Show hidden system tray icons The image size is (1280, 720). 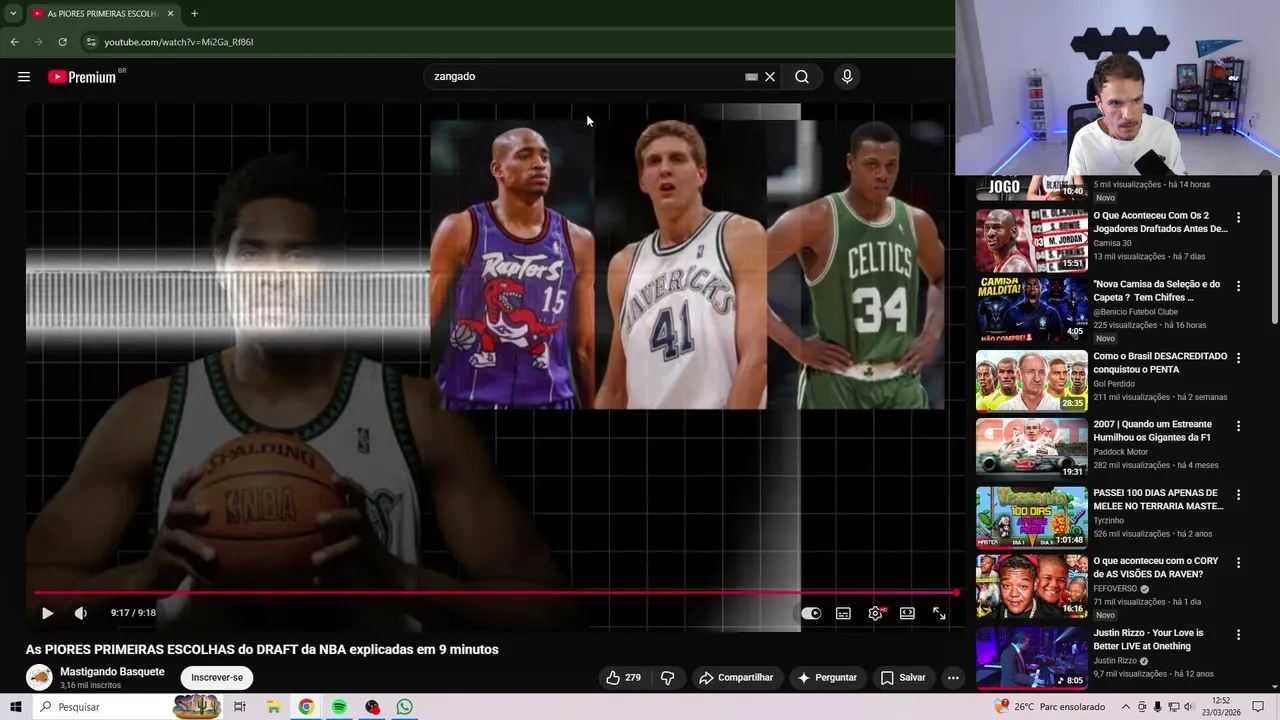click(1125, 707)
